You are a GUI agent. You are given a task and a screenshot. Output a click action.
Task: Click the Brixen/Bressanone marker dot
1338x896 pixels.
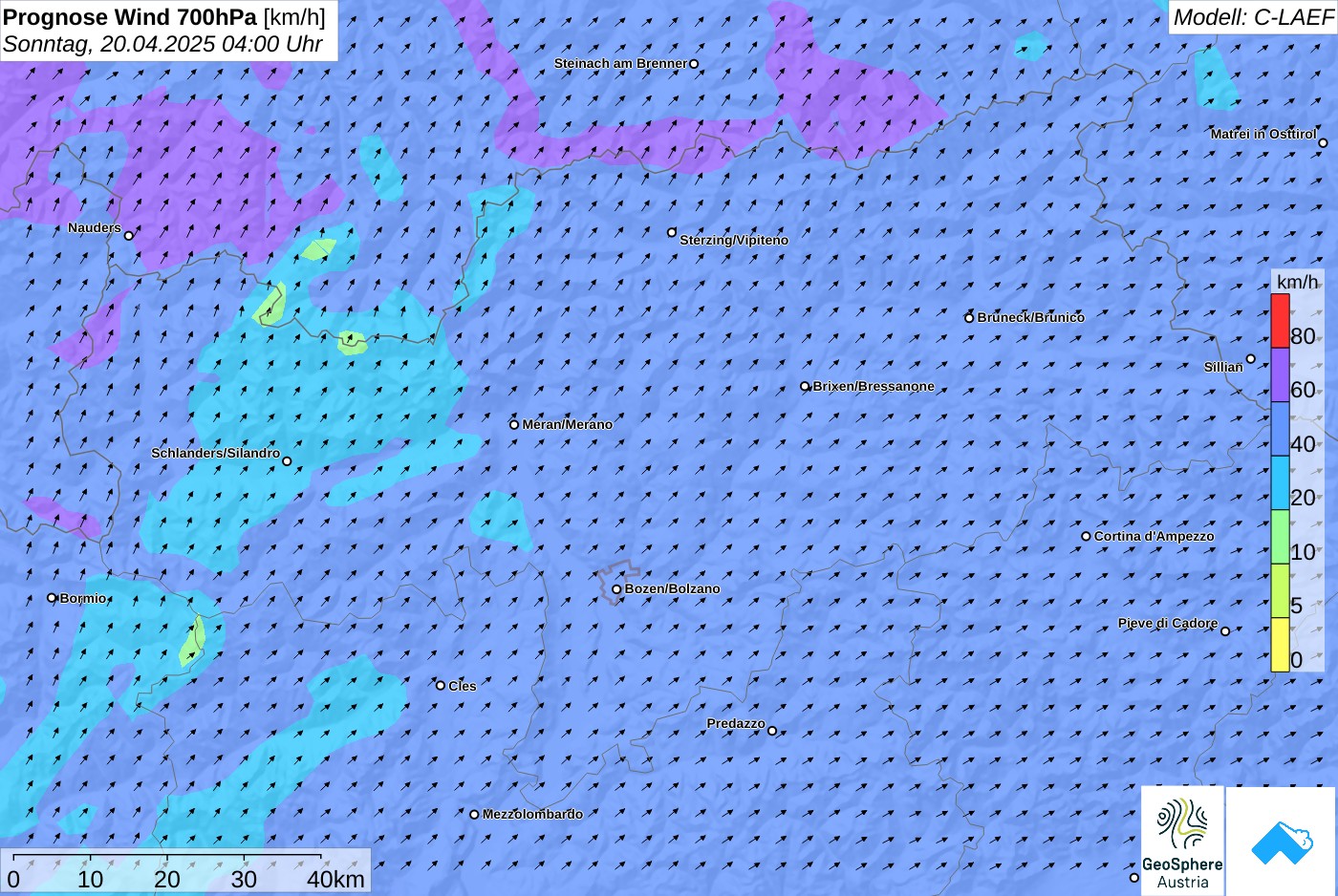pos(805,387)
